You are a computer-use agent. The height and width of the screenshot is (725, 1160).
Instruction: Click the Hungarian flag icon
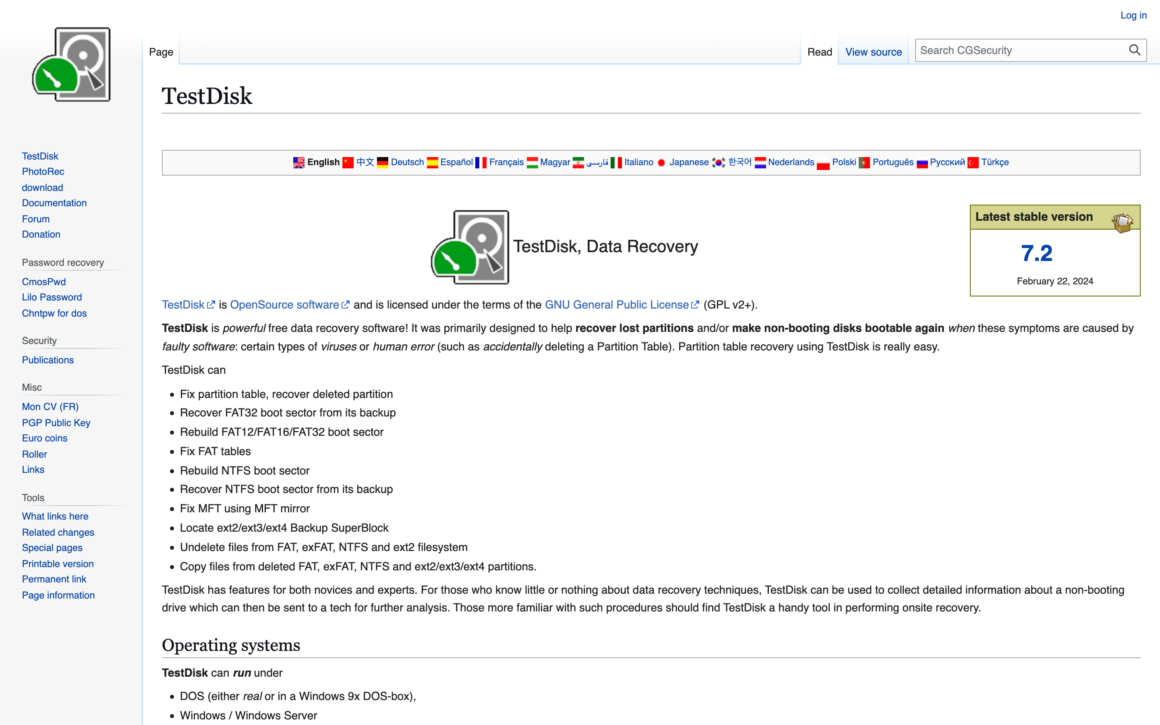pyautogui.click(x=532, y=163)
